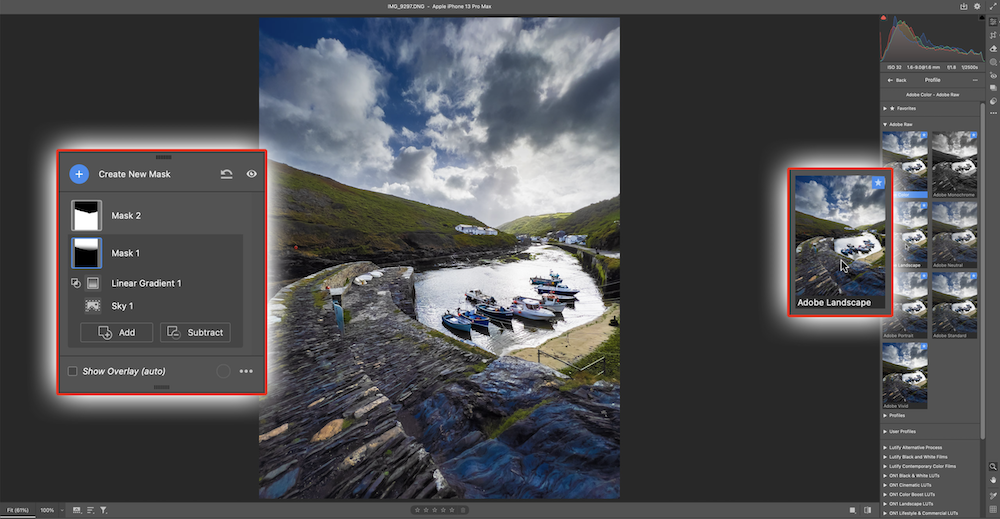
Task: Open zoom level dropdown arrow beside 100%
Action: point(62,510)
